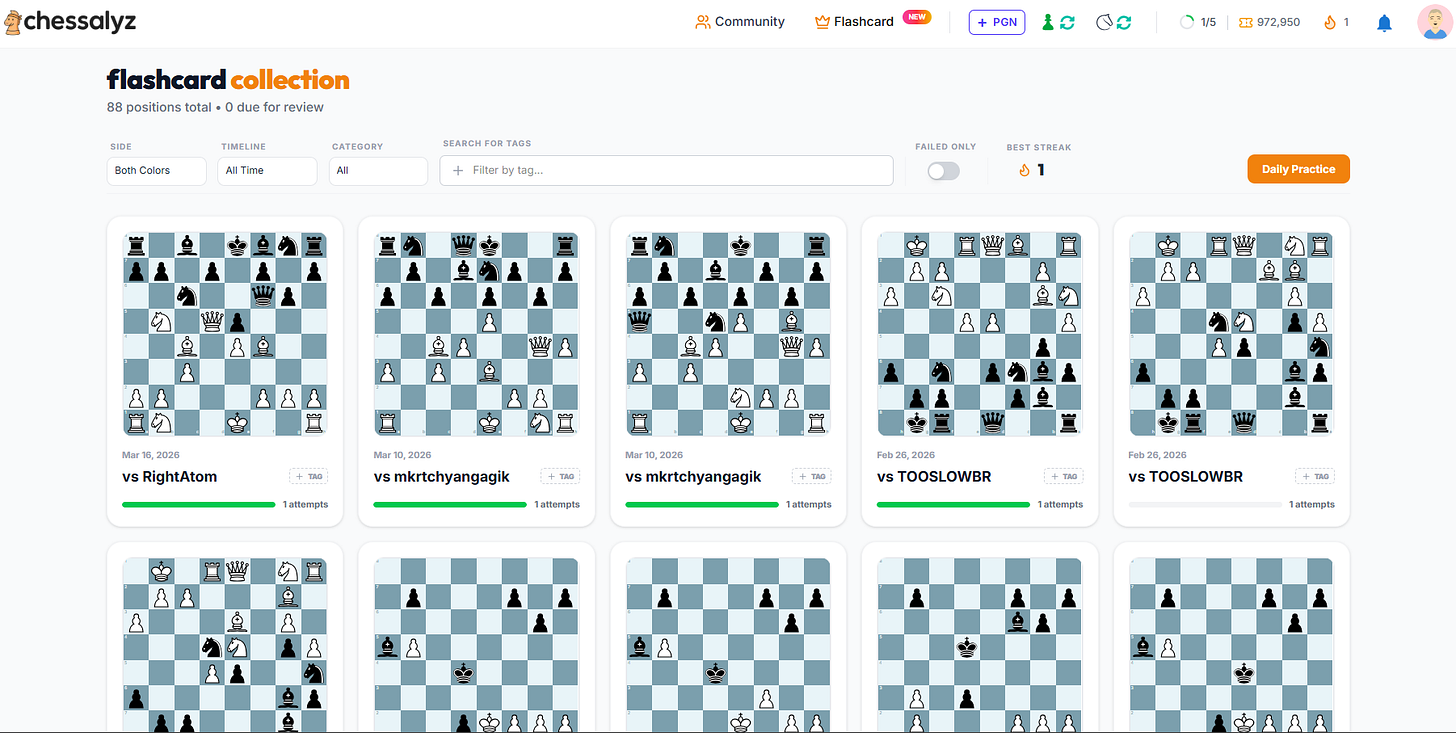
Task: Click the + PGN button
Action: coord(997,22)
